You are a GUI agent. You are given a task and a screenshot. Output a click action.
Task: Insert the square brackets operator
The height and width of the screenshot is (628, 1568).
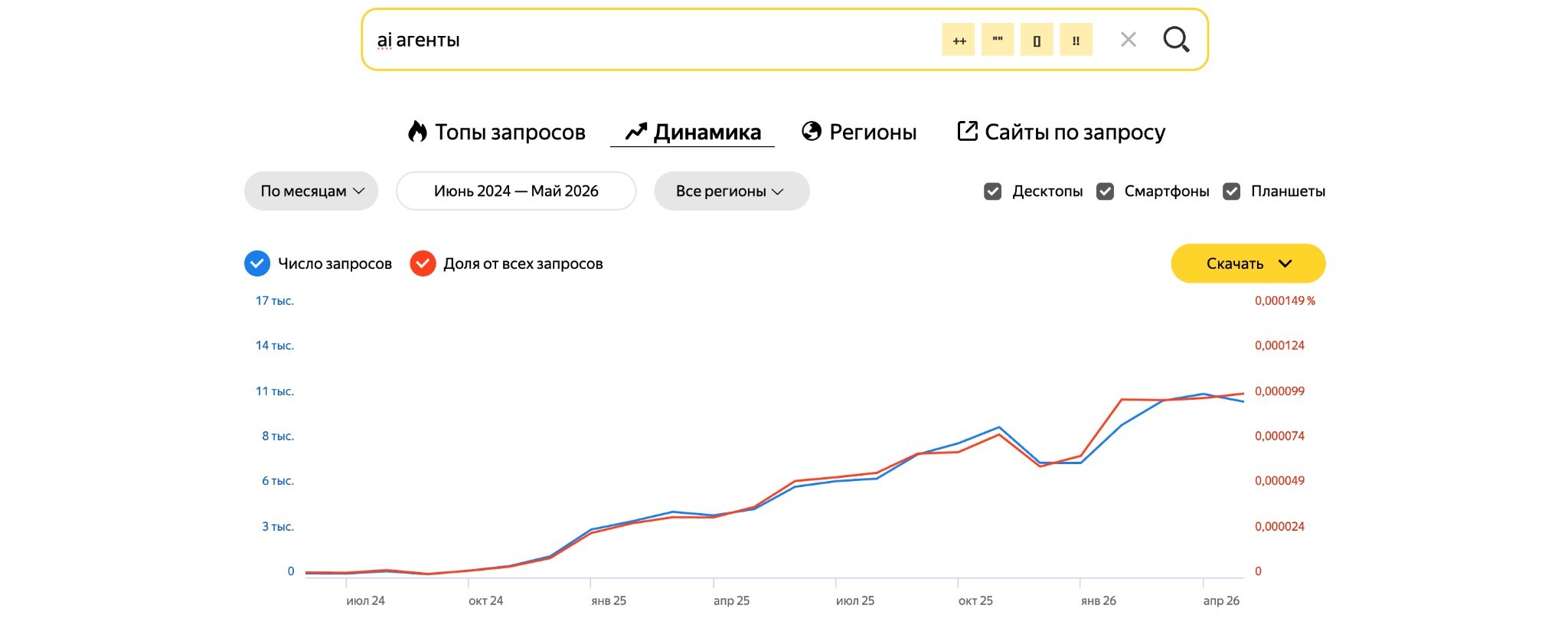(1037, 40)
